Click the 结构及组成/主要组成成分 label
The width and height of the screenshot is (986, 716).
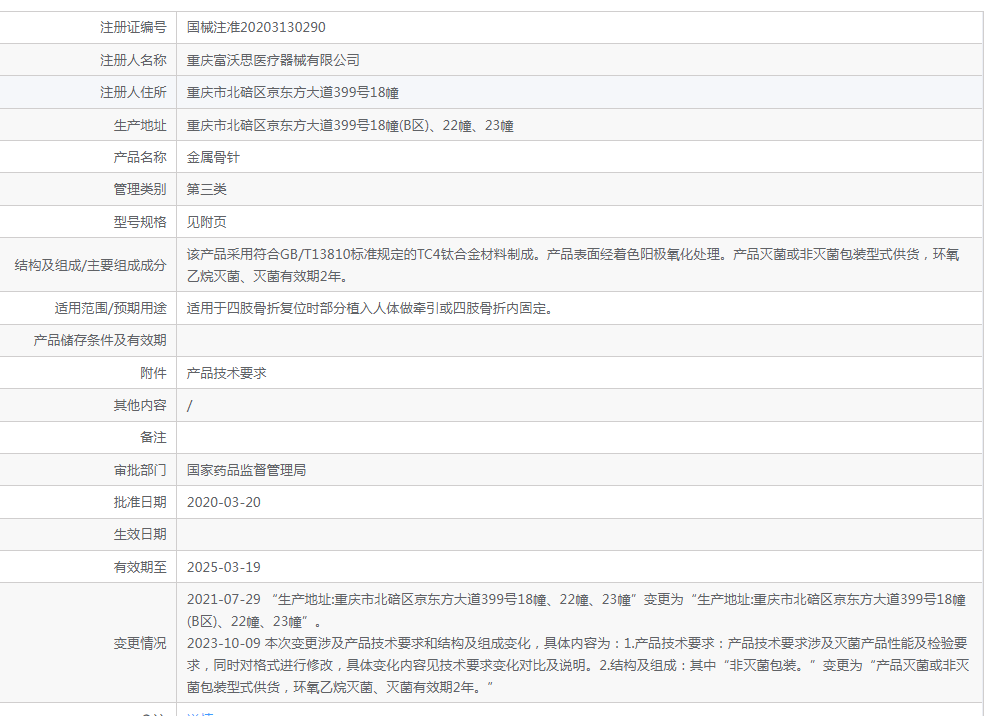click(90, 265)
